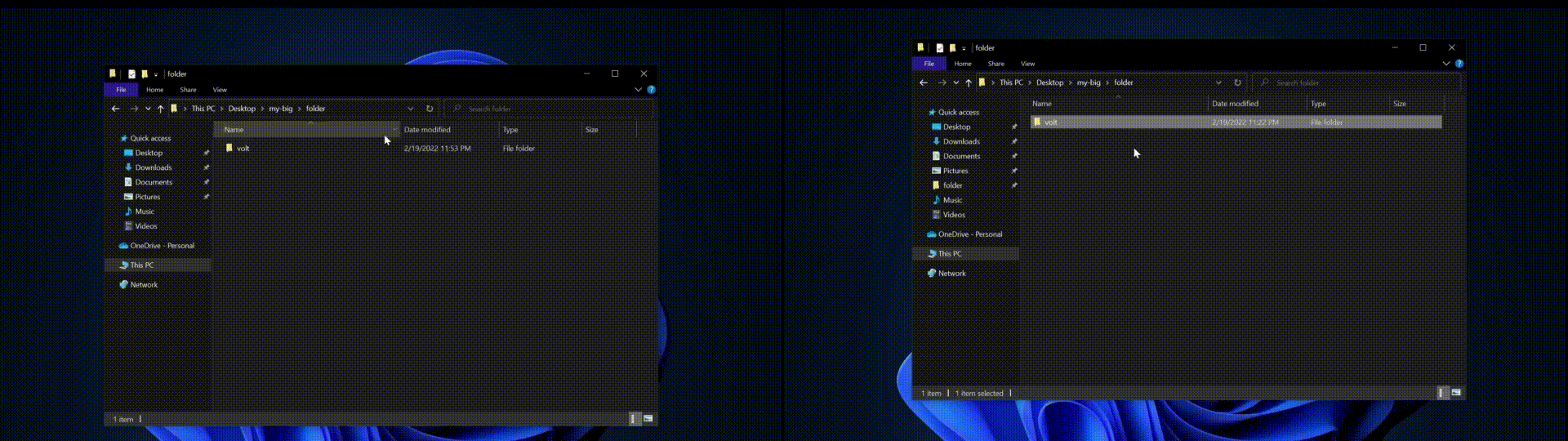Open View tab in right window
The width and height of the screenshot is (1568, 441).
[x=1028, y=64]
